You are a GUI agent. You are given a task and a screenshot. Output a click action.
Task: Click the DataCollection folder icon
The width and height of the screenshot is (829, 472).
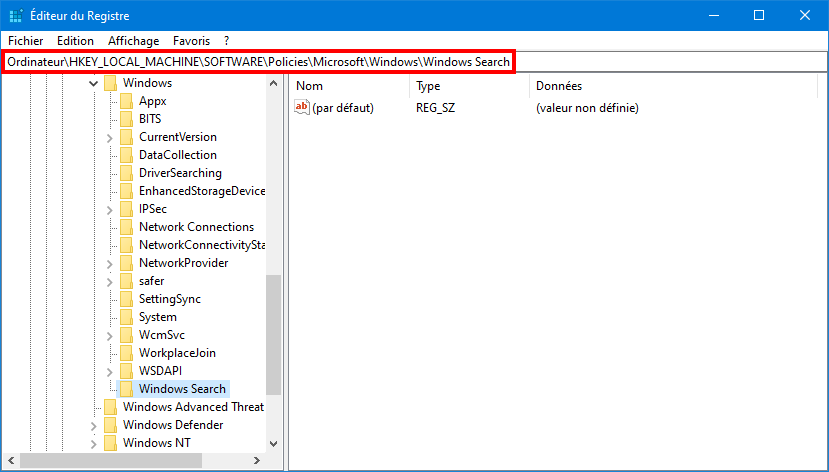(x=126, y=155)
